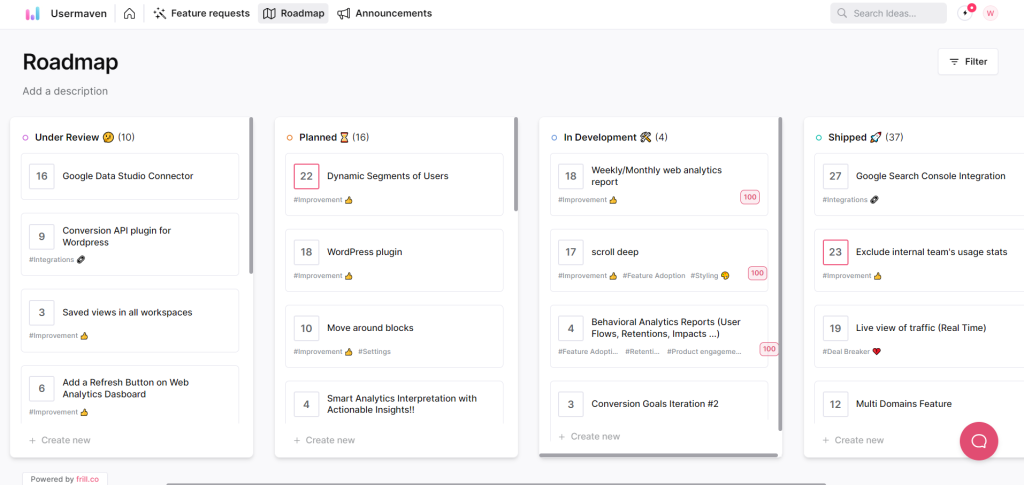Upvote Saved views in all workspaces (3)

[x=42, y=313]
